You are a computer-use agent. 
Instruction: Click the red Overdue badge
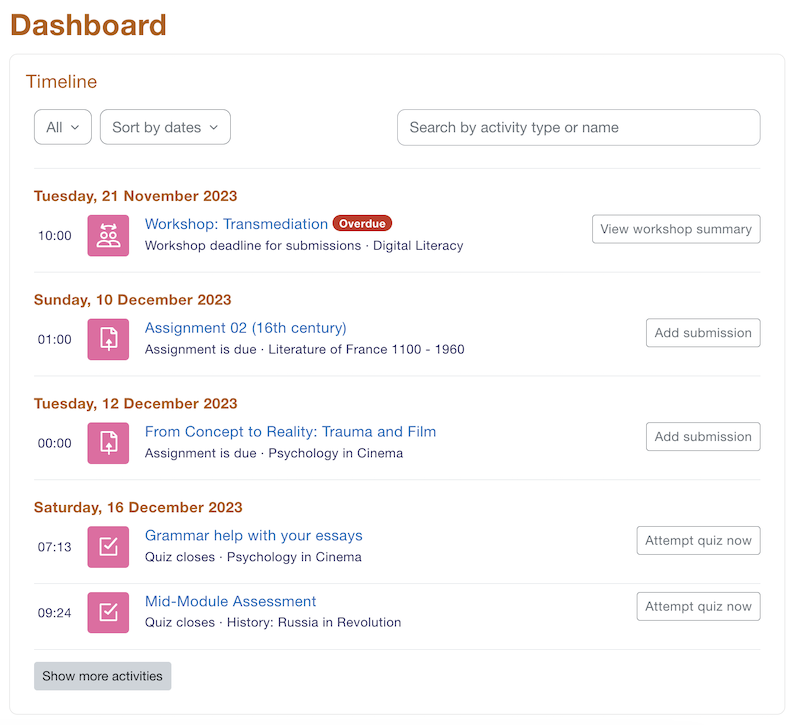(362, 224)
